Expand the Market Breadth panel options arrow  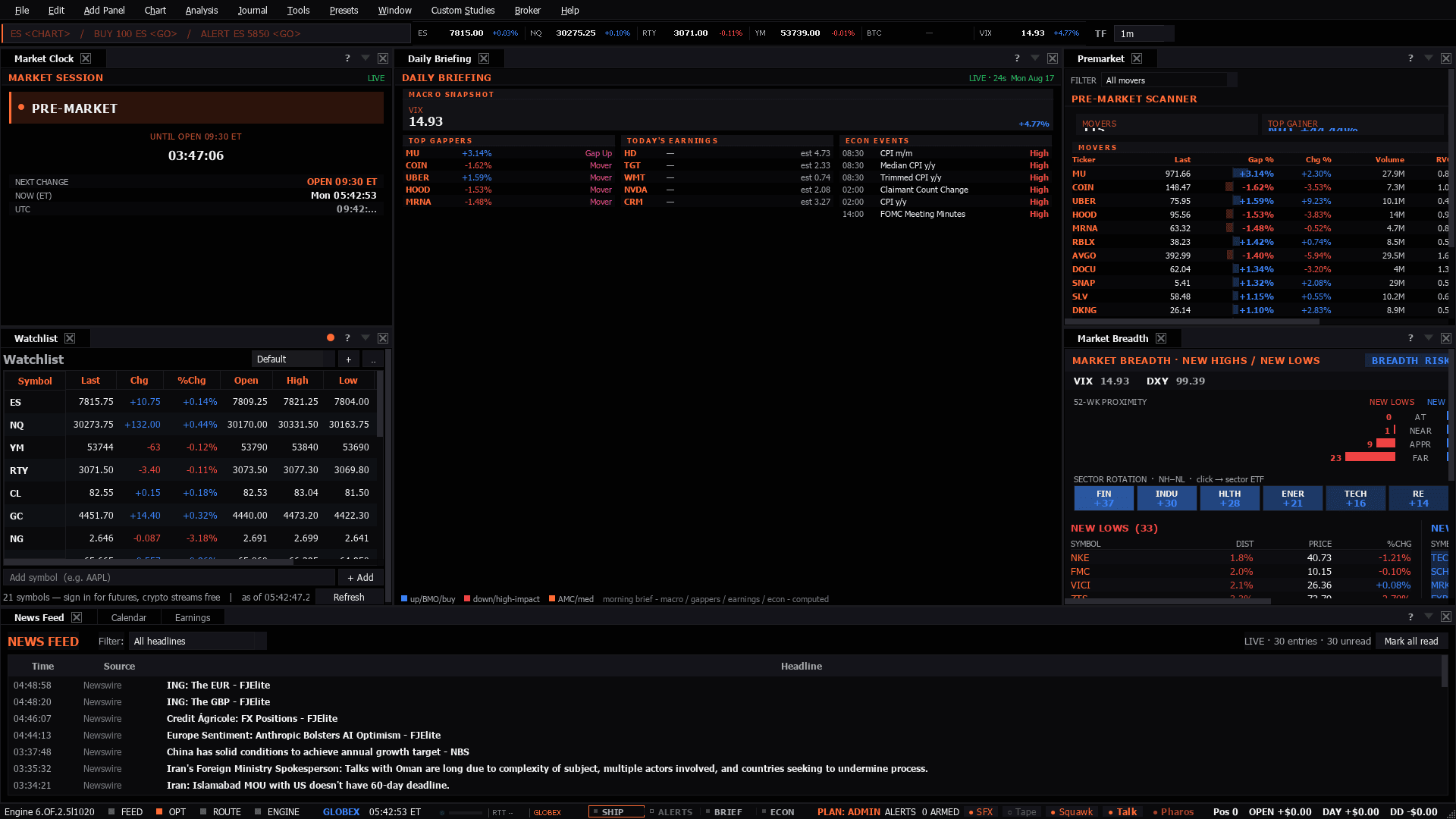[1428, 338]
